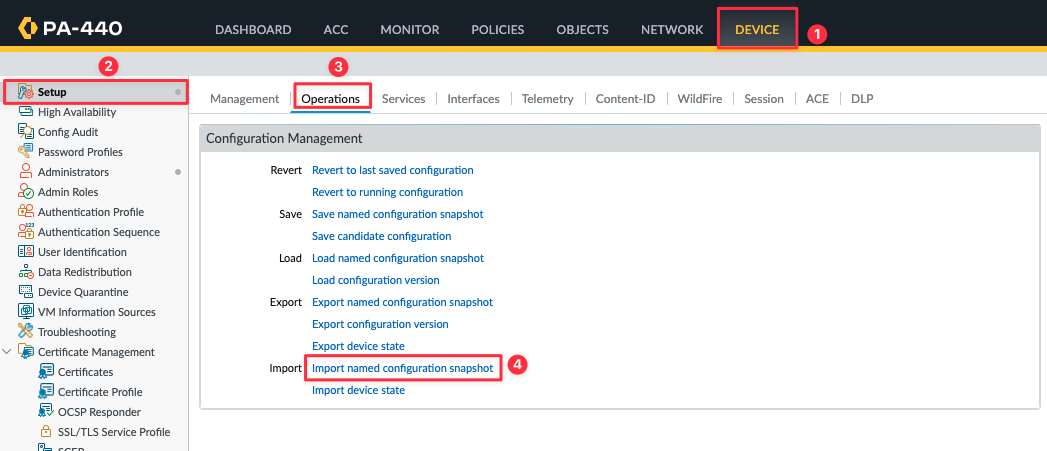
Task: Open Authentication Profile label in sidebar
Action: click(x=91, y=212)
